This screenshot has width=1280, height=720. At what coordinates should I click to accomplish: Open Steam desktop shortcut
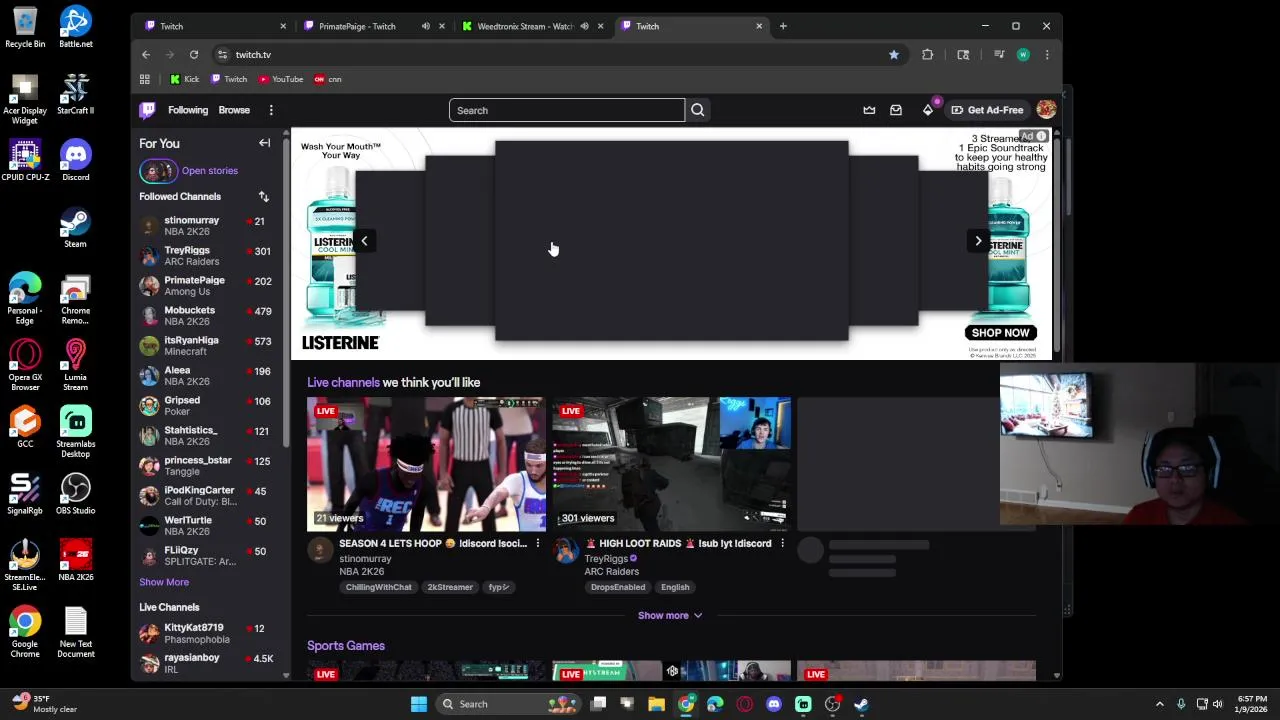point(75,228)
